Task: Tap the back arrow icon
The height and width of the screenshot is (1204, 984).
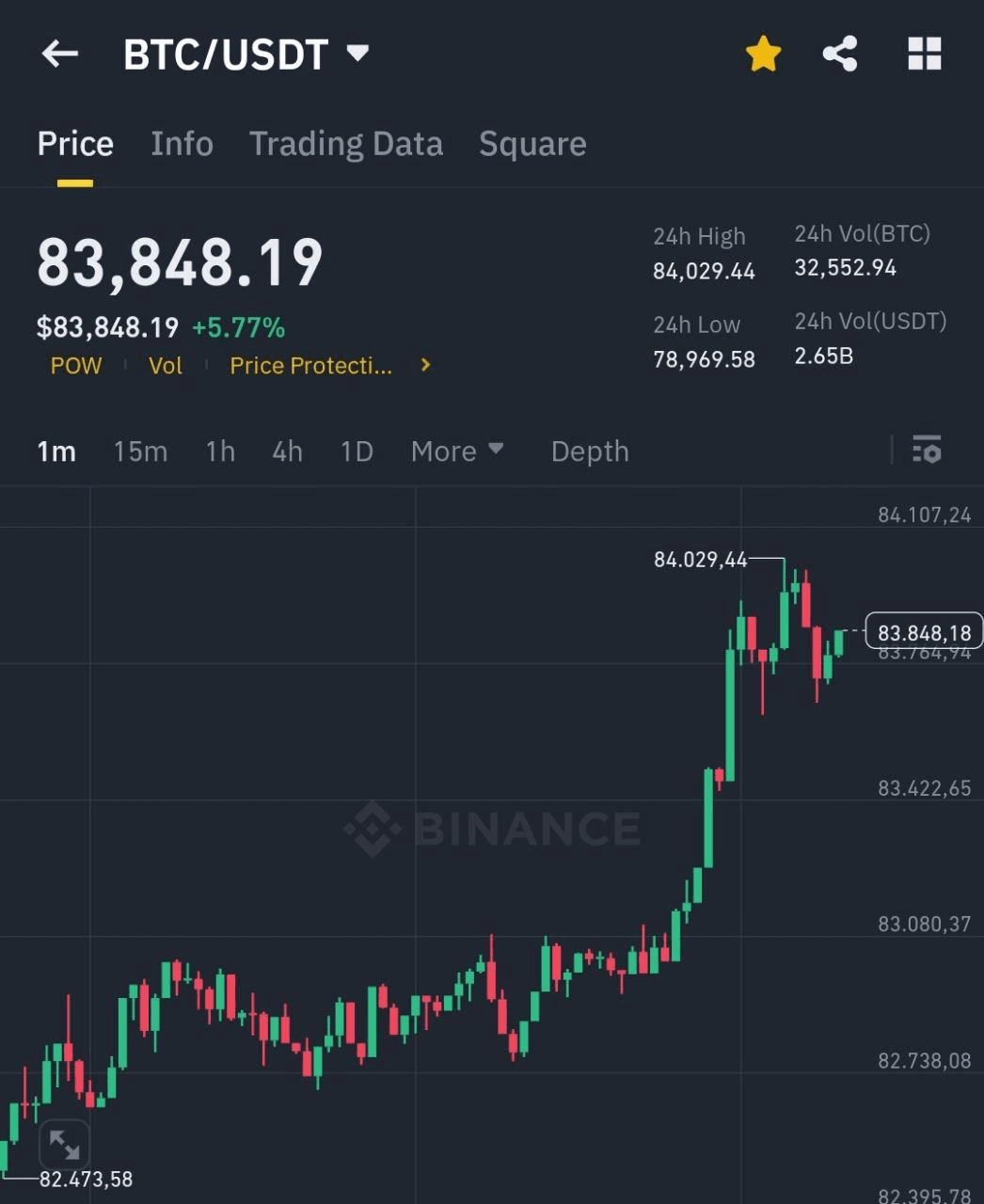Action: coord(60,54)
